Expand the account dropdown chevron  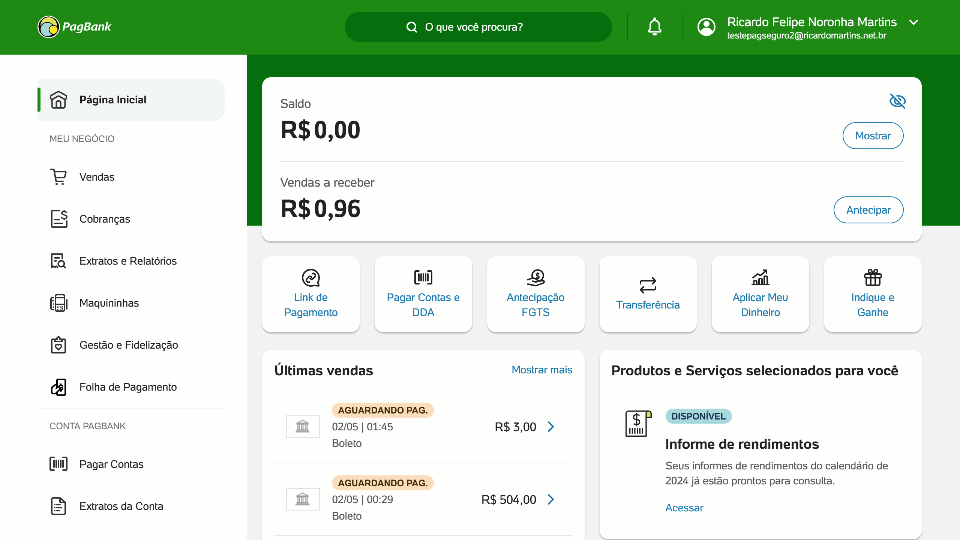coord(913,22)
